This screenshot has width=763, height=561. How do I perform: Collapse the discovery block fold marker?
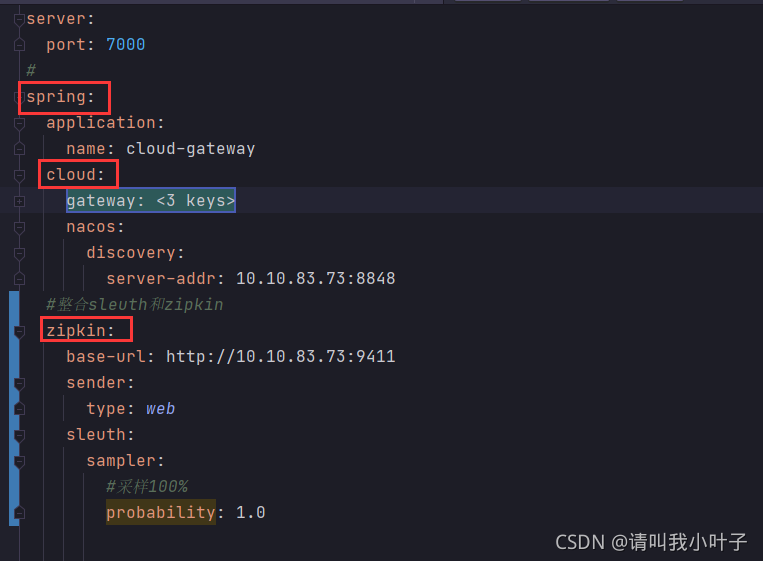tap(19, 253)
